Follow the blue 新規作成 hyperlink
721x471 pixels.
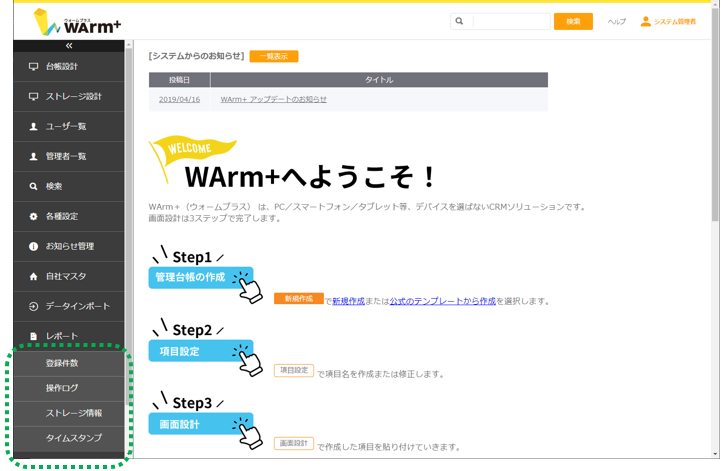coord(349,301)
